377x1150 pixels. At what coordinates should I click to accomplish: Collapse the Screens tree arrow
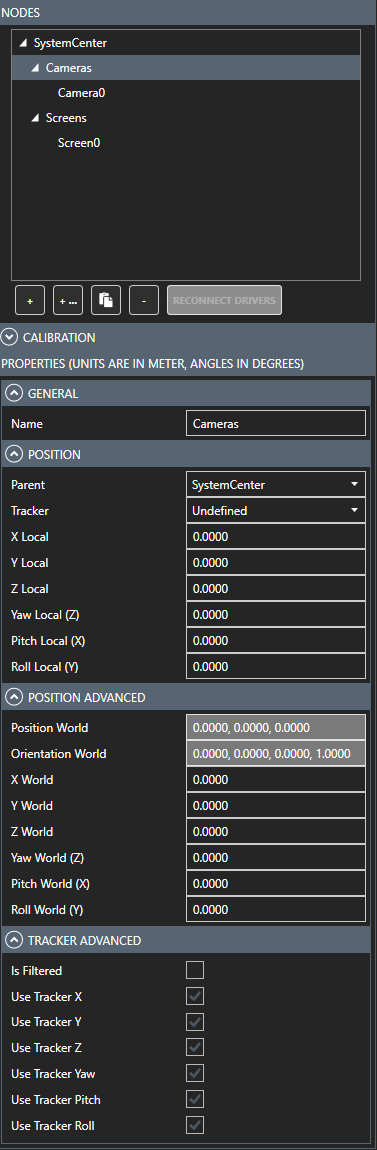pos(36,118)
